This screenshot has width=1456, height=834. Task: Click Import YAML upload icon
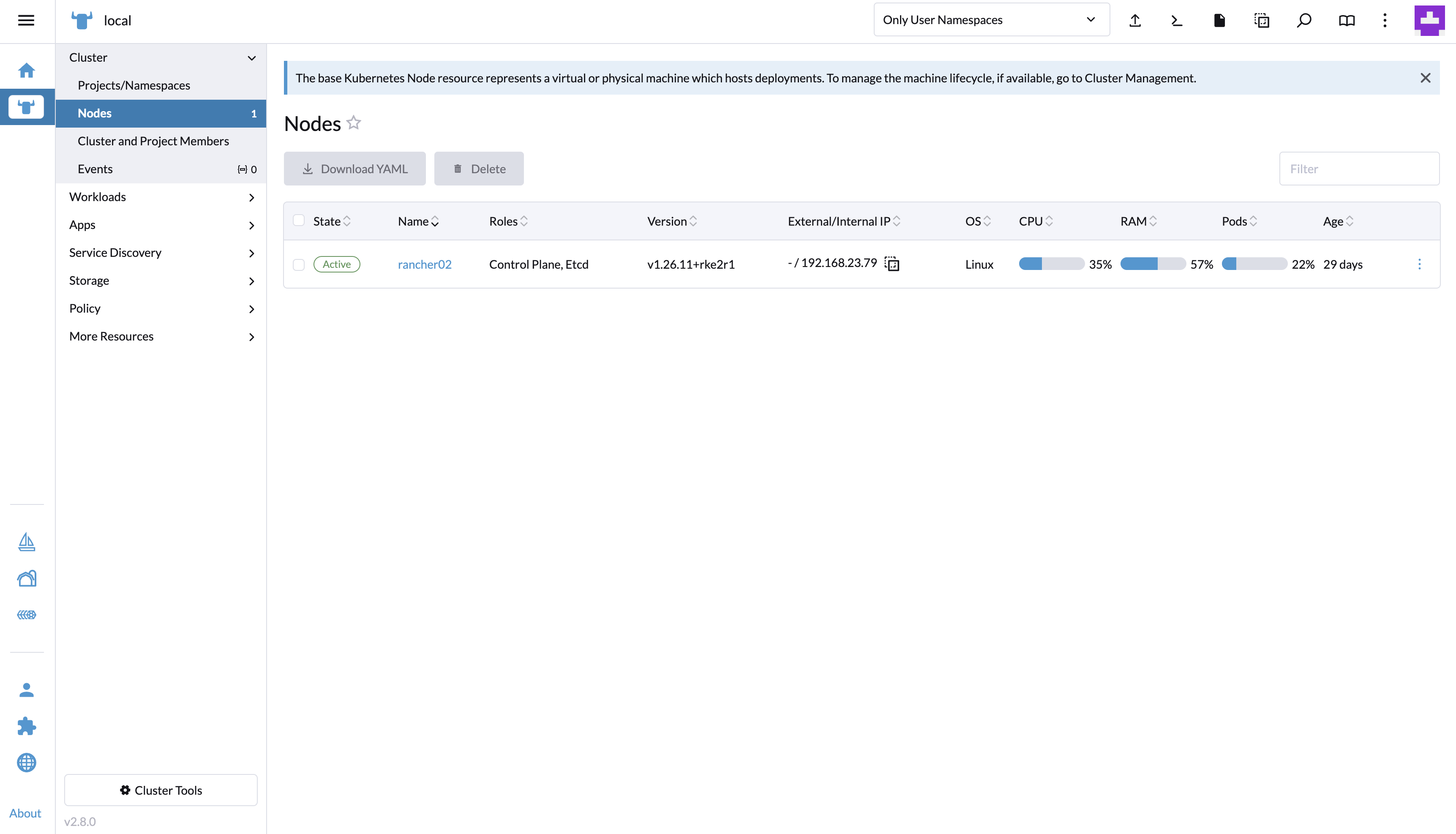click(x=1134, y=21)
